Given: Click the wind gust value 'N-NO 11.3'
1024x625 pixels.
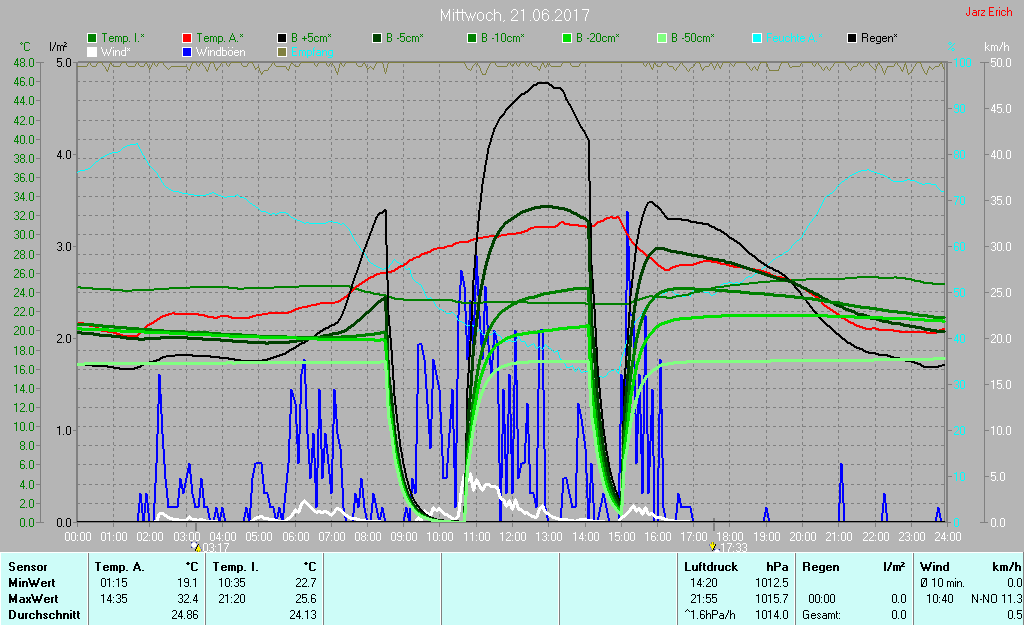Looking at the screenshot, I should [997, 598].
